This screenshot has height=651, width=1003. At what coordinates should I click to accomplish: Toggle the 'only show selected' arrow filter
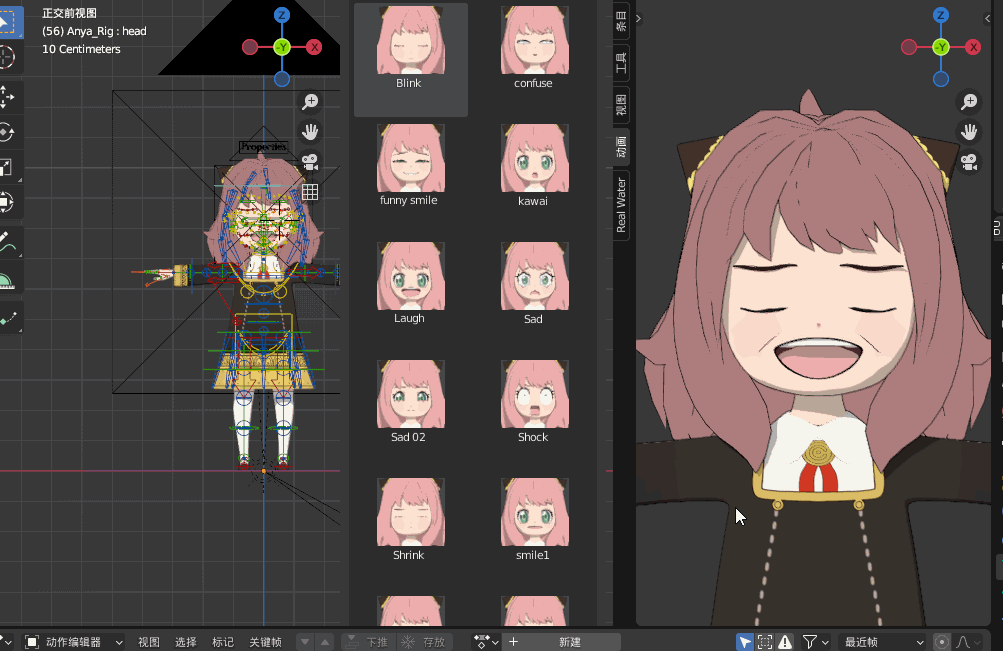click(x=745, y=642)
